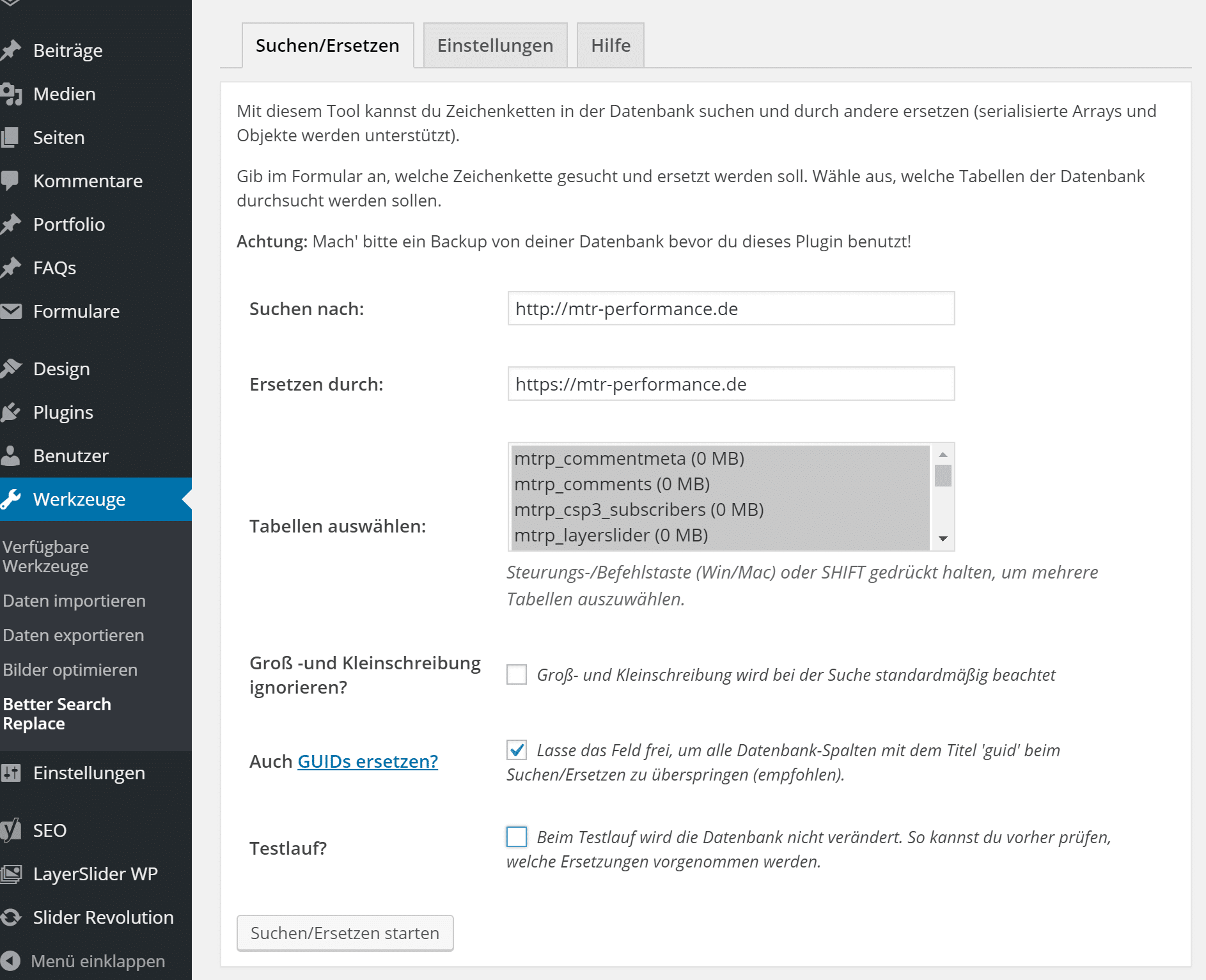Enable the Testlauf checkbox
The width and height of the screenshot is (1206, 980).
pyautogui.click(x=517, y=837)
